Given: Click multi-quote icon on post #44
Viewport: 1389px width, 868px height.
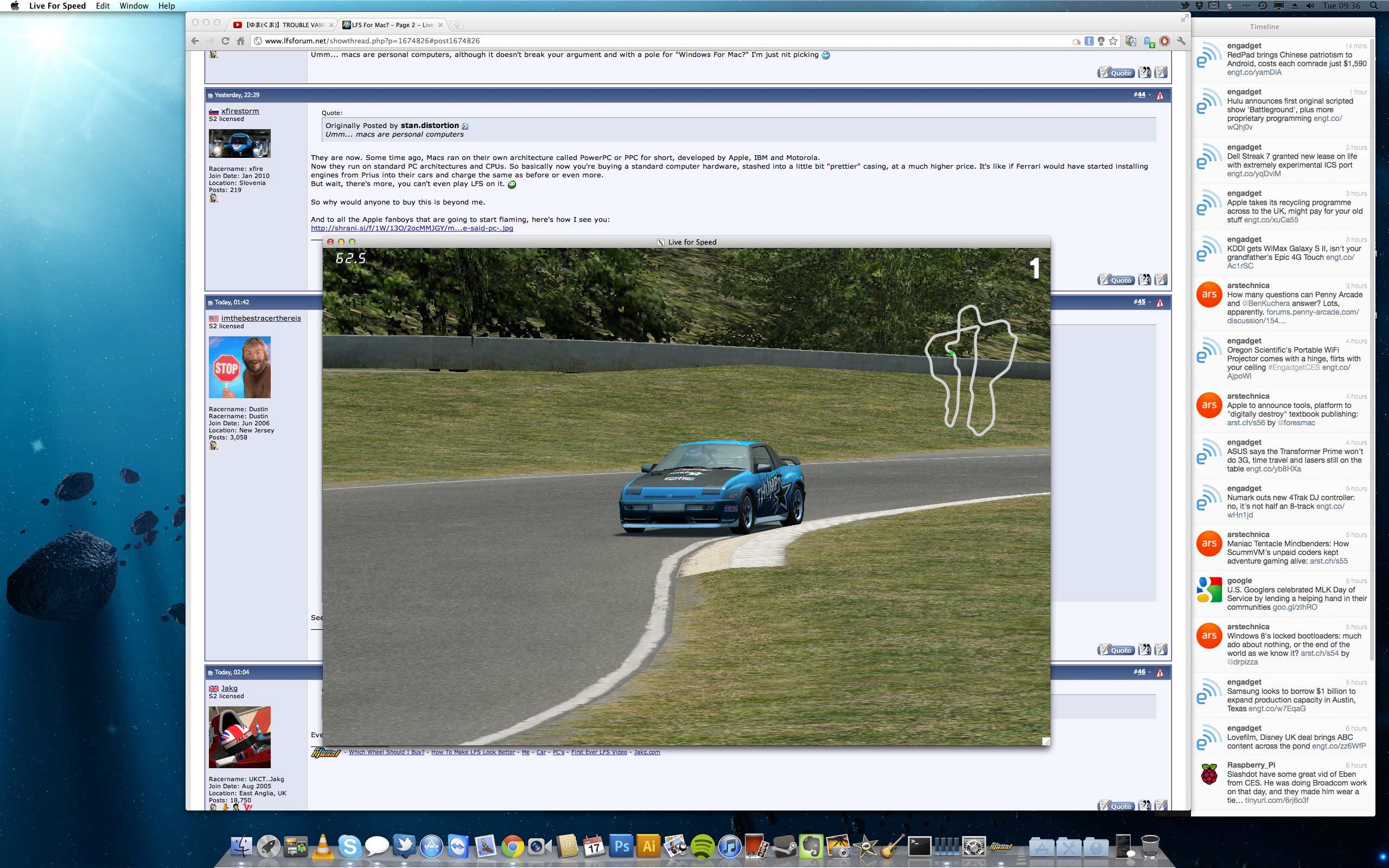Looking at the screenshot, I should [x=1144, y=279].
